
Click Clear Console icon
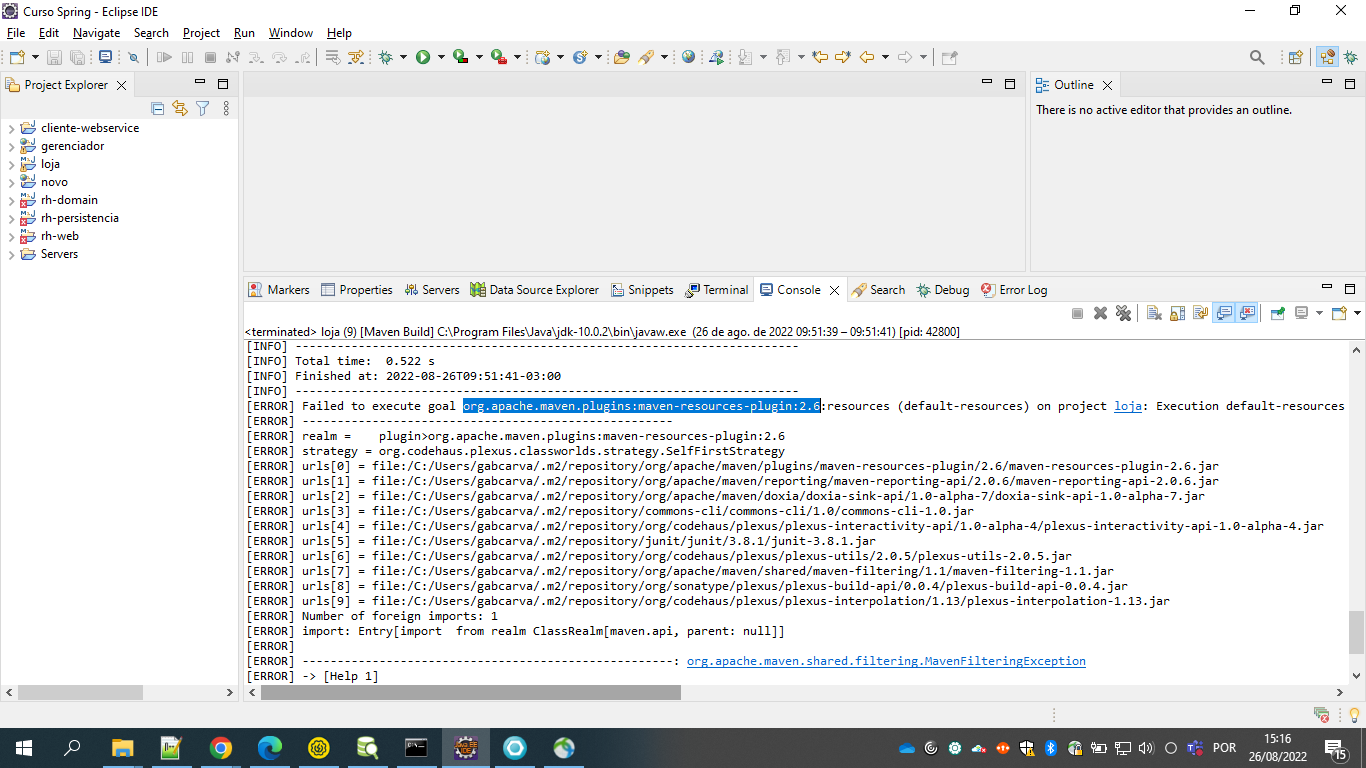(1154, 313)
